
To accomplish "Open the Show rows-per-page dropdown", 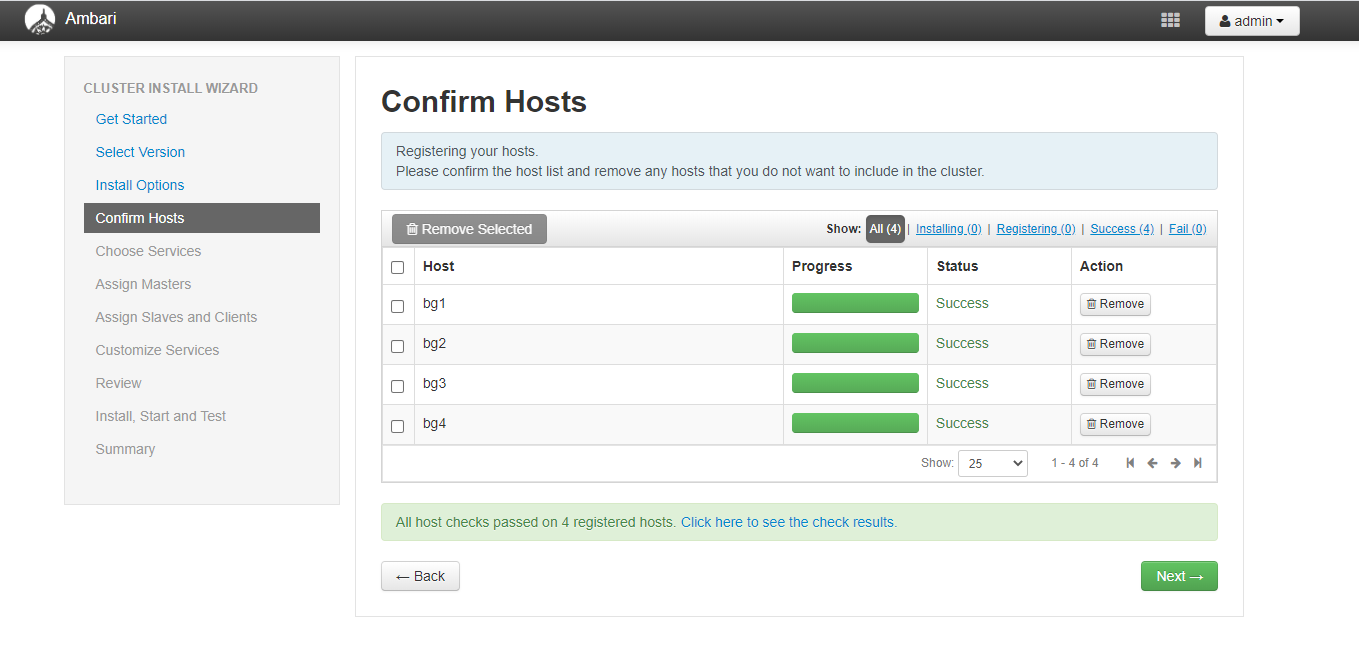I will pyautogui.click(x=992, y=463).
